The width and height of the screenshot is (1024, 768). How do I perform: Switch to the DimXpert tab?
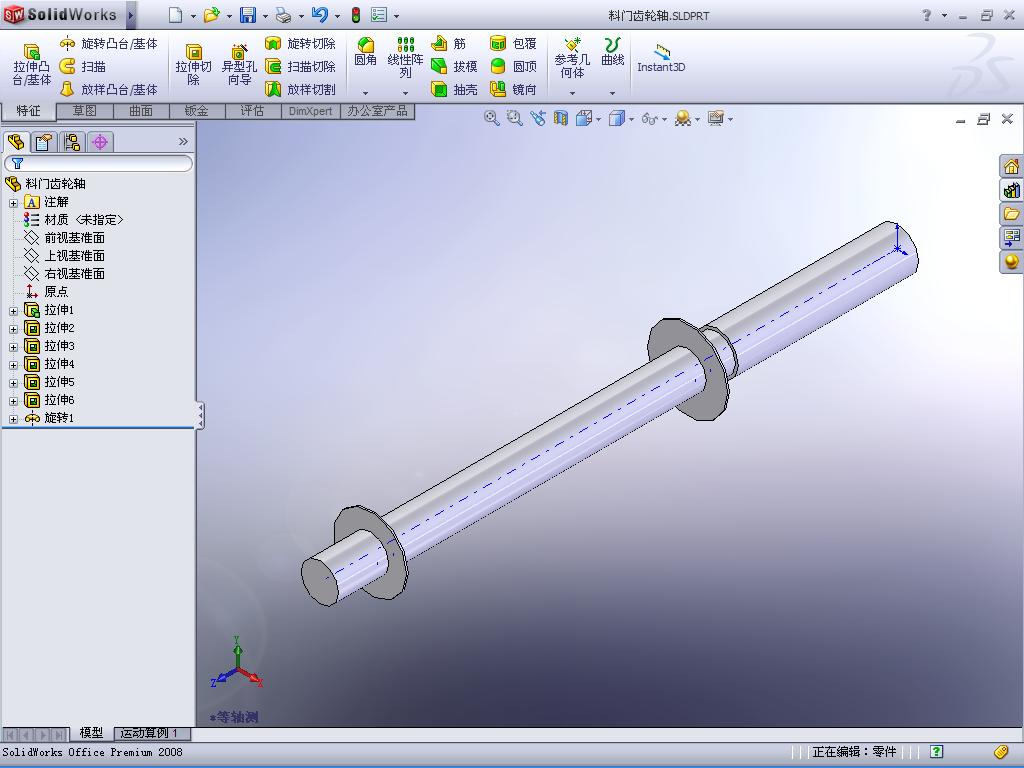(310, 111)
